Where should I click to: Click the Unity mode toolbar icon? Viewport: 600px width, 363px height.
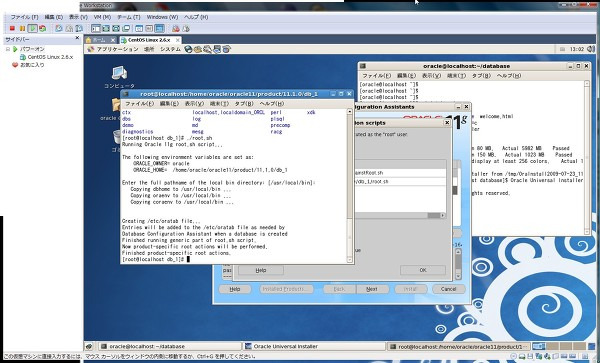click(126, 28)
